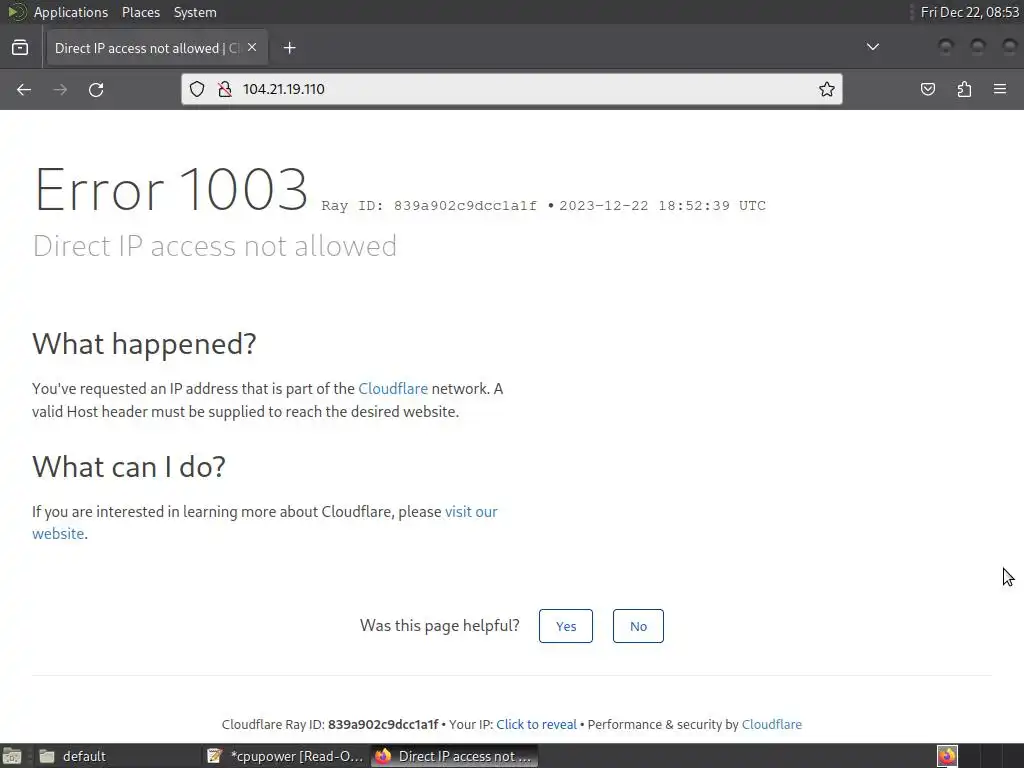
Task: Click to reveal your IP
Action: tap(536, 724)
